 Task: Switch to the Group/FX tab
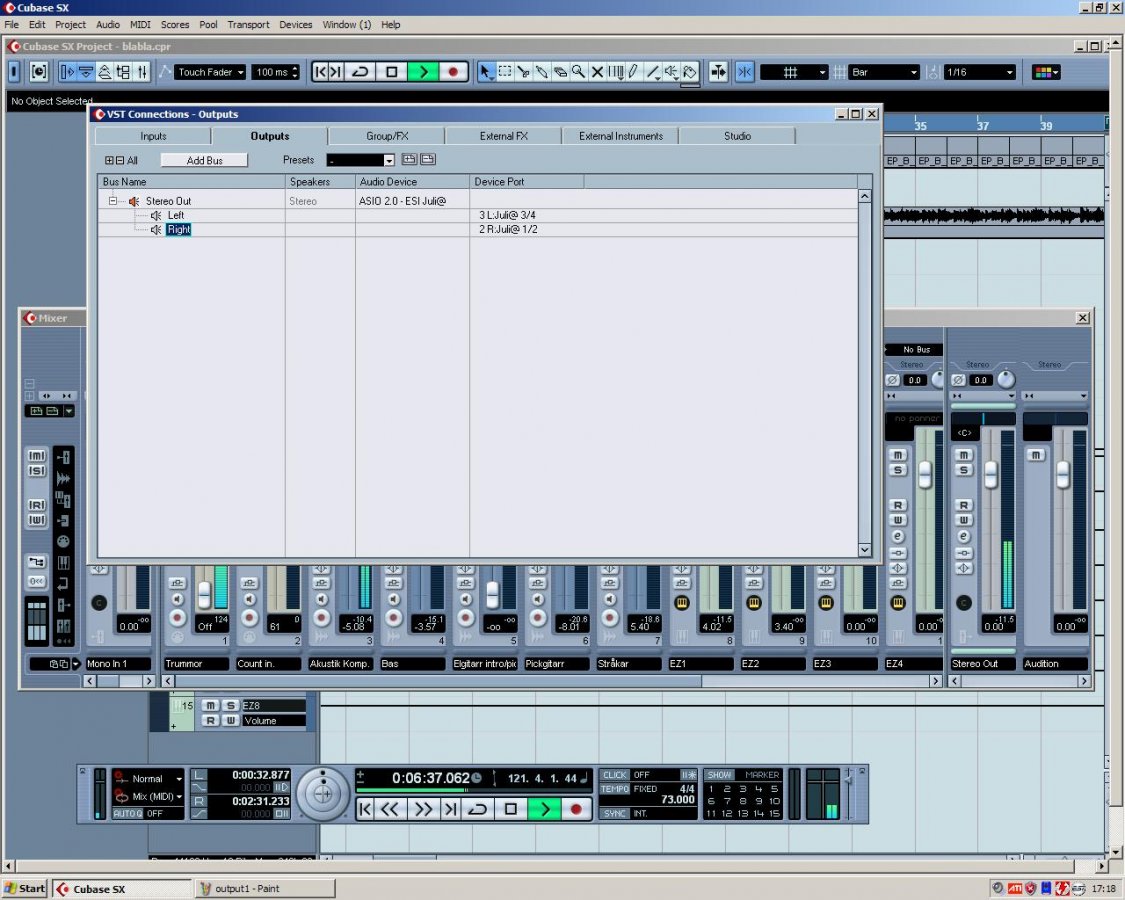tap(387, 136)
